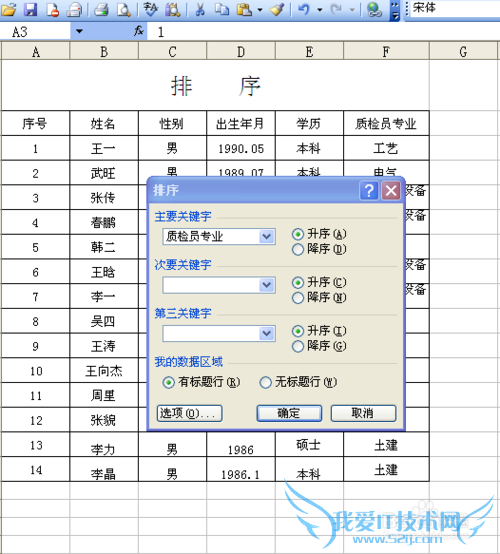Open the Name Box dropdown arrow
This screenshot has width=500, height=554.
tap(79, 31)
